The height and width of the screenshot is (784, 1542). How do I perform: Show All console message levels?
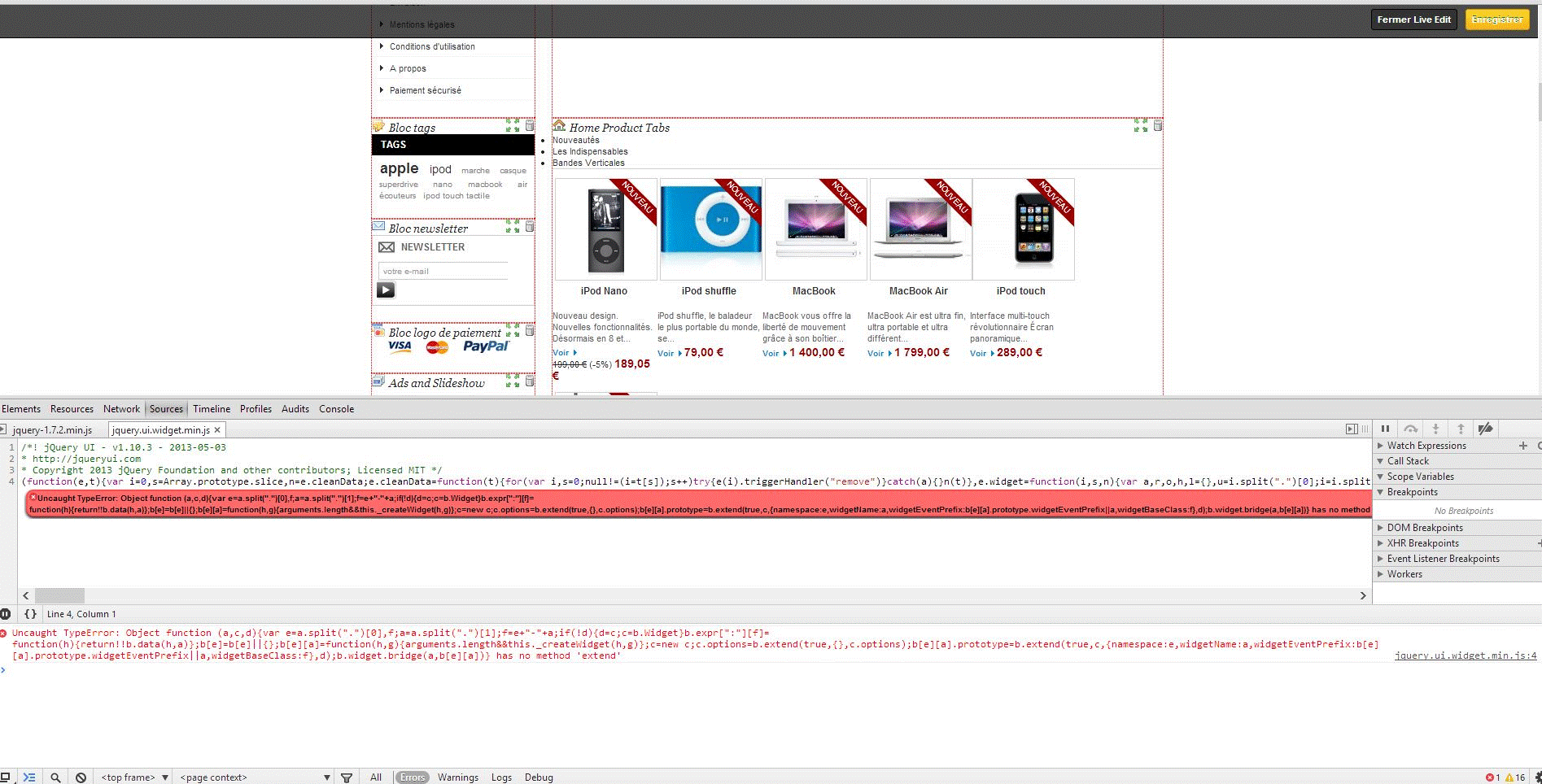click(x=376, y=777)
